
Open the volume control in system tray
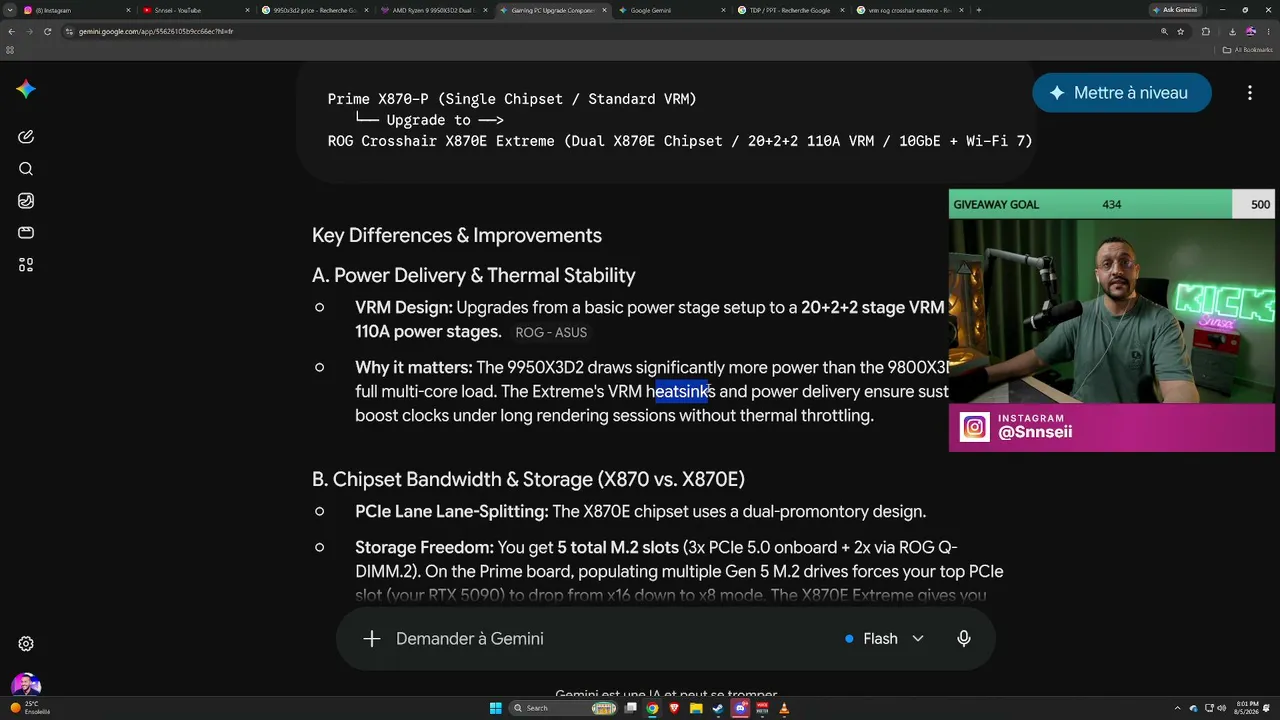[1221, 708]
